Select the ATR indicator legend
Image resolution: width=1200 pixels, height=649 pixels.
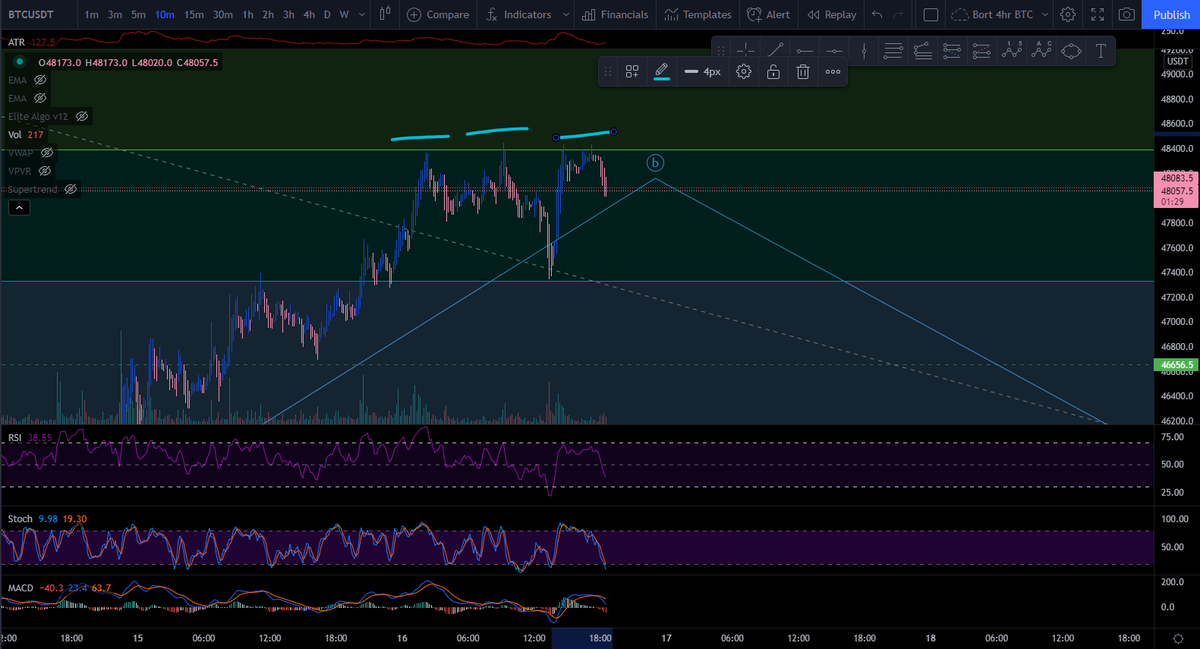coord(30,43)
